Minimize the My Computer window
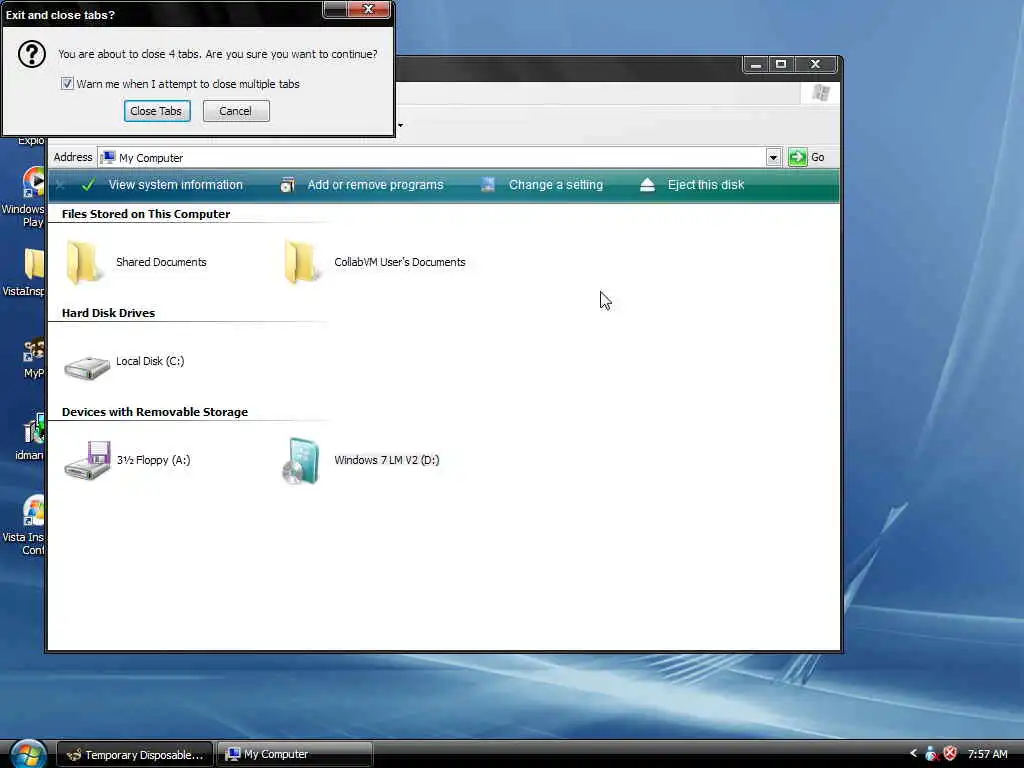The width and height of the screenshot is (1024, 768). (756, 64)
